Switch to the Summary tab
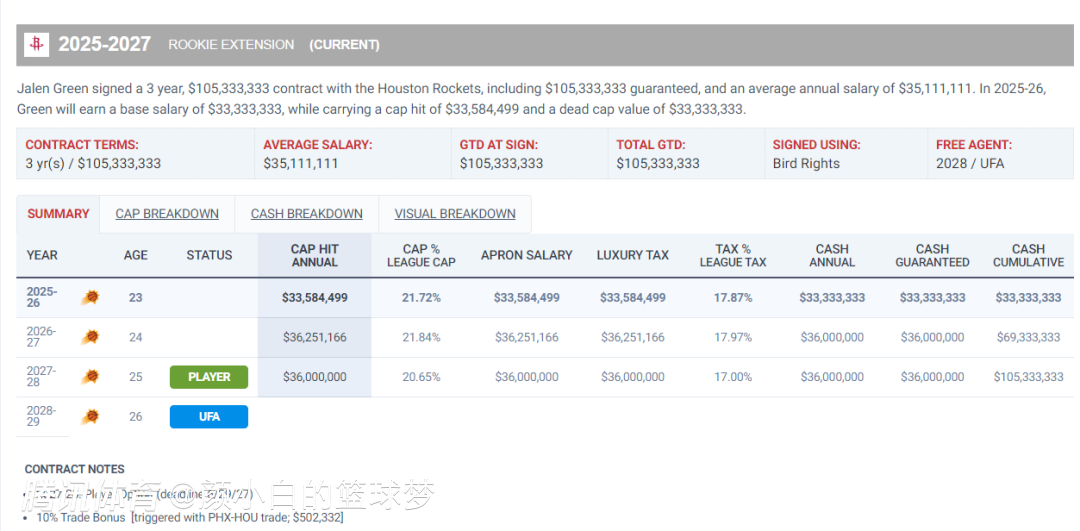Screen dimensions: 1080x531 58,214
